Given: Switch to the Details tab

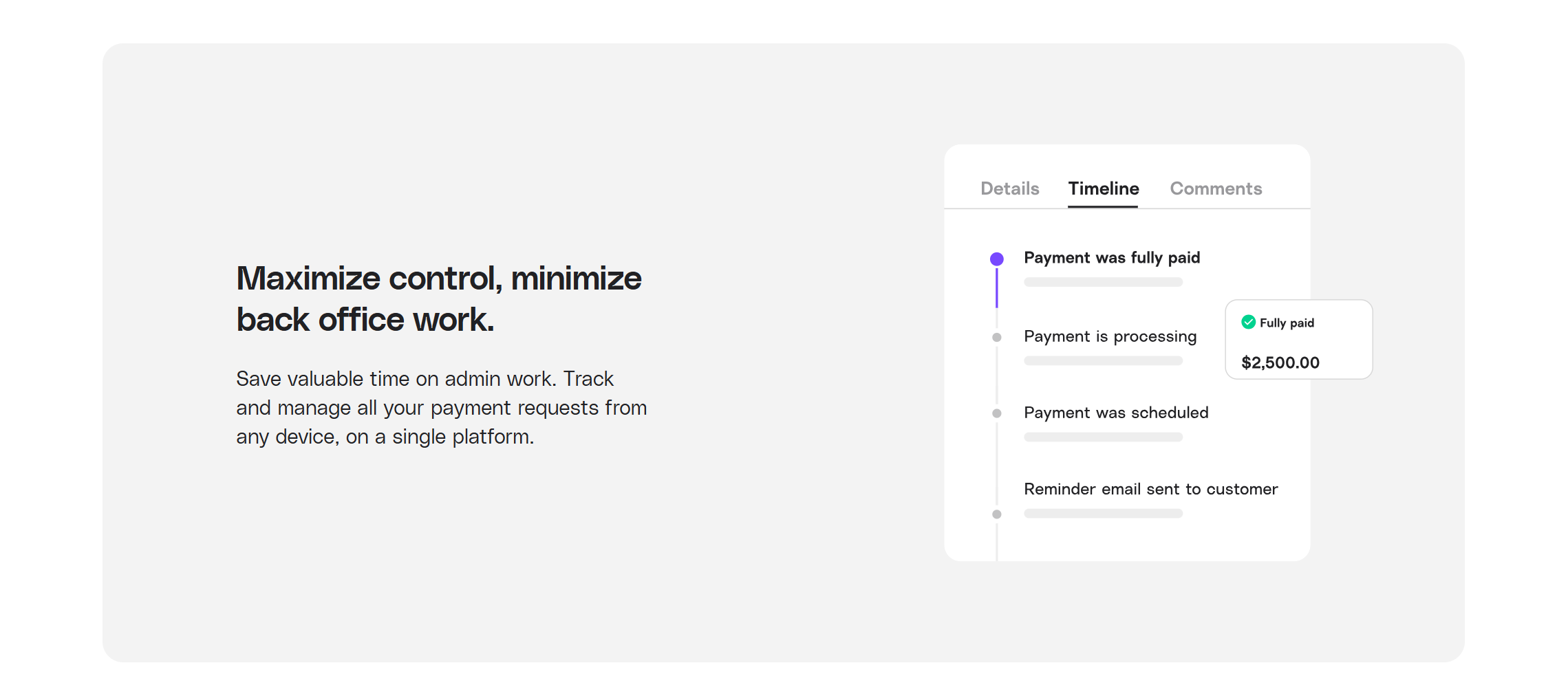Looking at the screenshot, I should click(1009, 188).
